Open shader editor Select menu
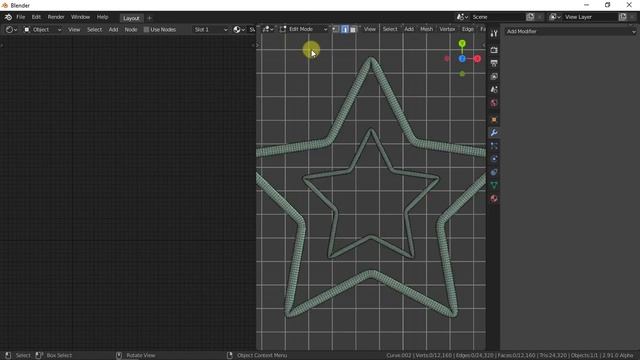Viewport: 640px width, 360px height. 95,30
